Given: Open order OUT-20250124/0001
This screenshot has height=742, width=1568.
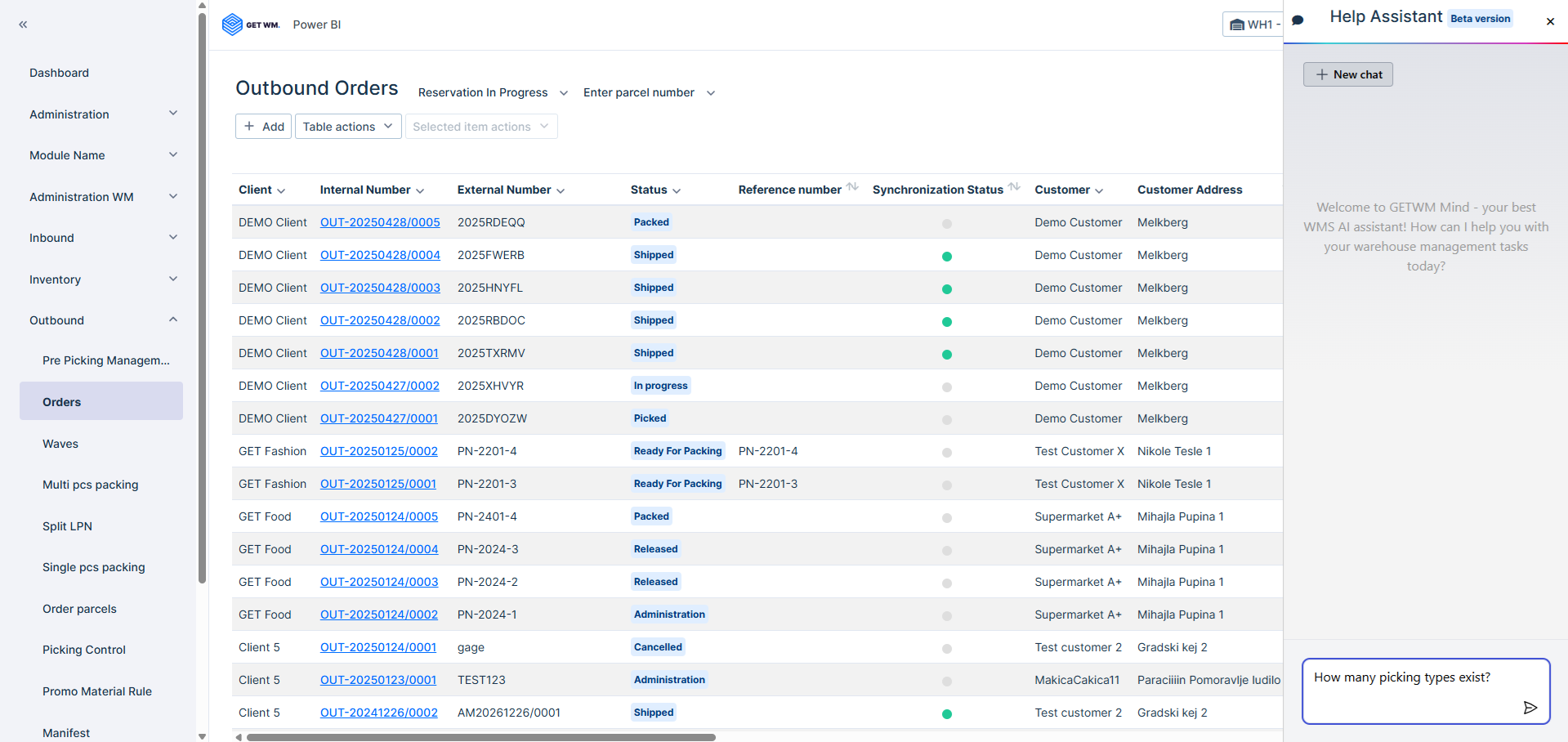Looking at the screenshot, I should (x=378, y=647).
